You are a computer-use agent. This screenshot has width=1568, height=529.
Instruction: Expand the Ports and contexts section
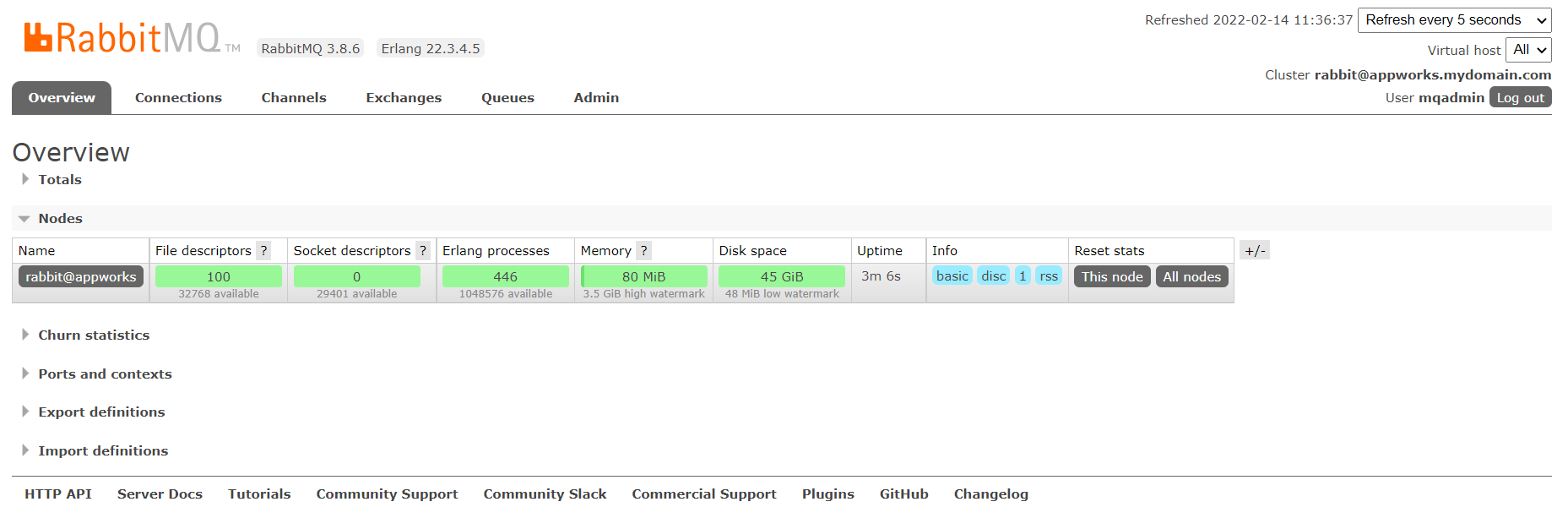click(x=104, y=374)
